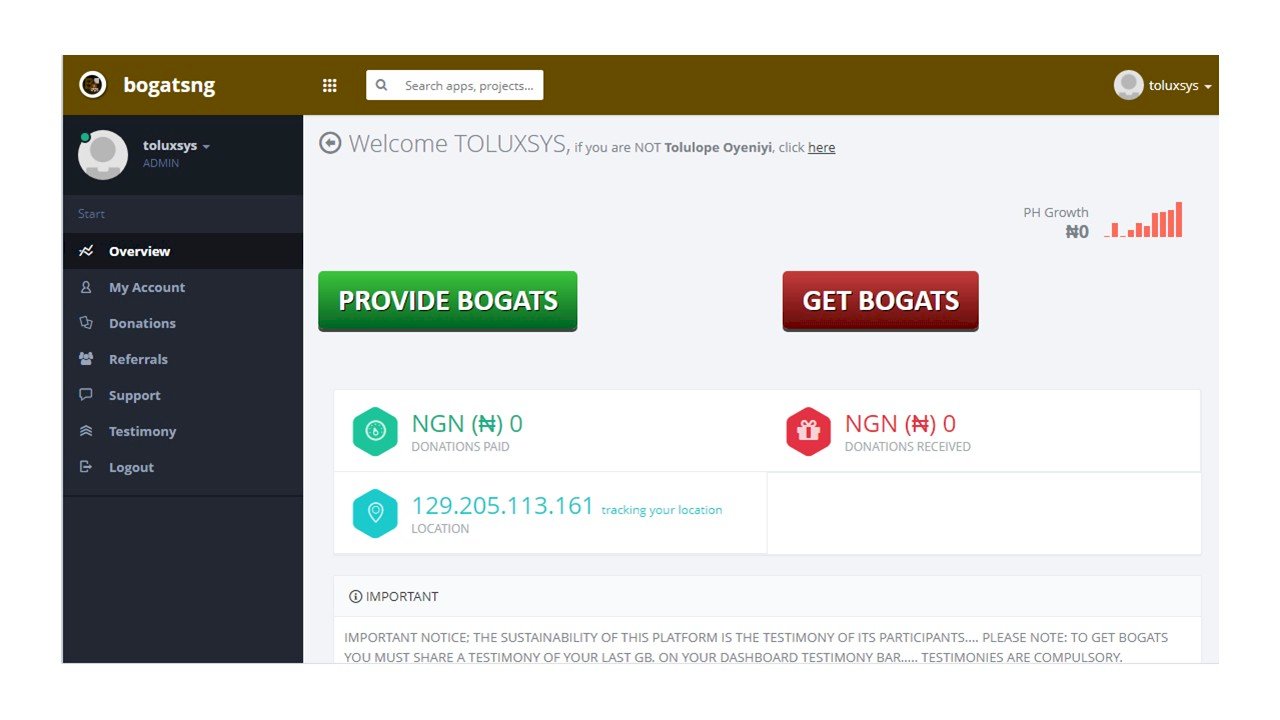Click the PH Growth ₦0 value
Viewport: 1280px width, 720px height.
(x=1077, y=232)
